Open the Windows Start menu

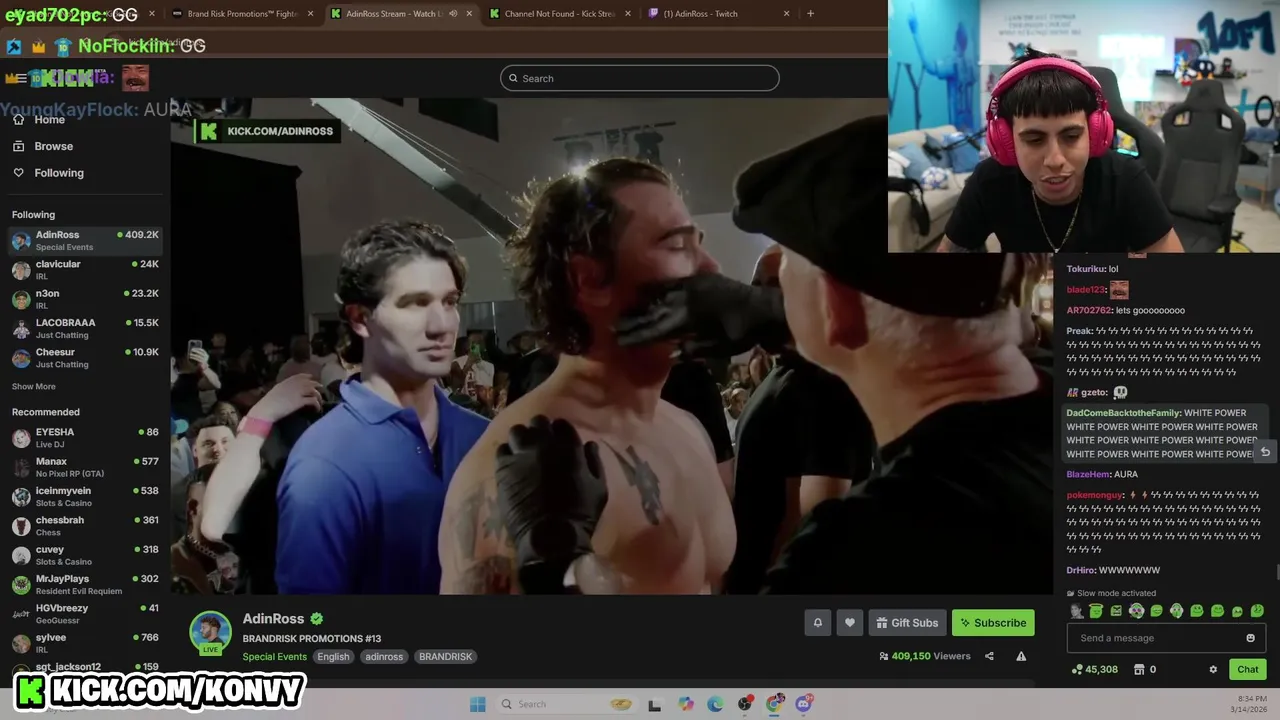477,704
